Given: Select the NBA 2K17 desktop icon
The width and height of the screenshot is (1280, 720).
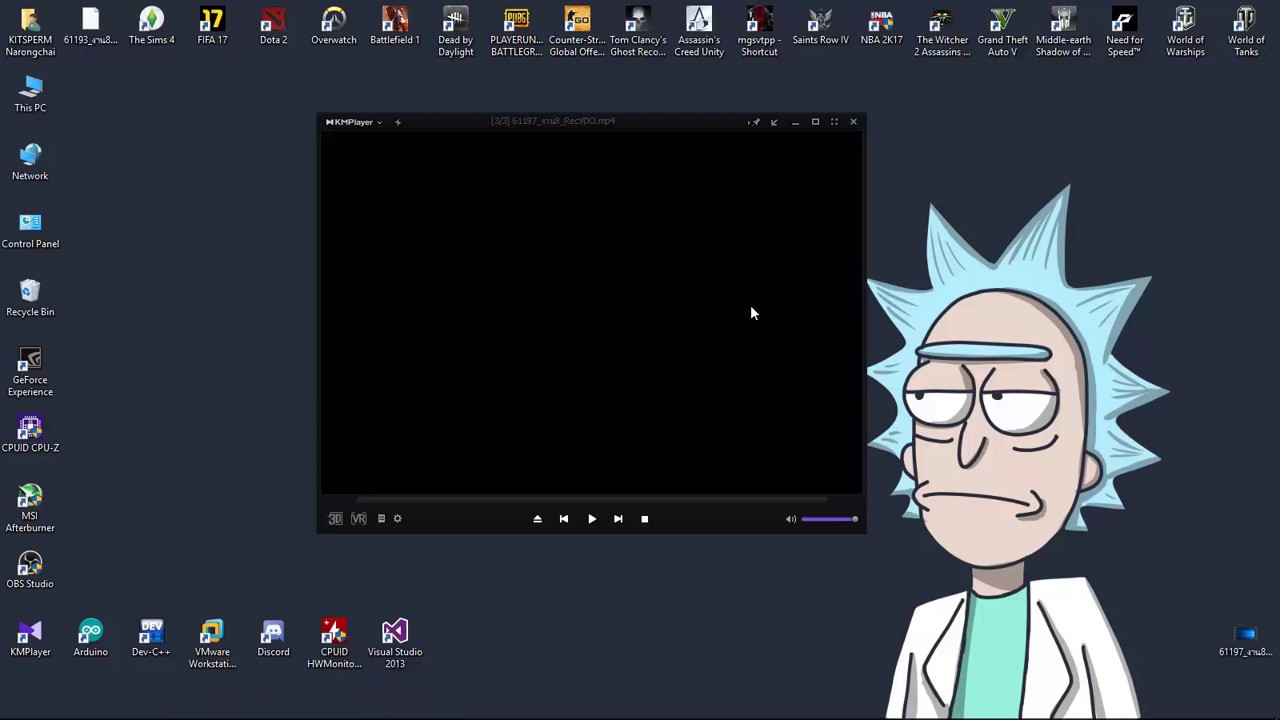Looking at the screenshot, I should 881,27.
